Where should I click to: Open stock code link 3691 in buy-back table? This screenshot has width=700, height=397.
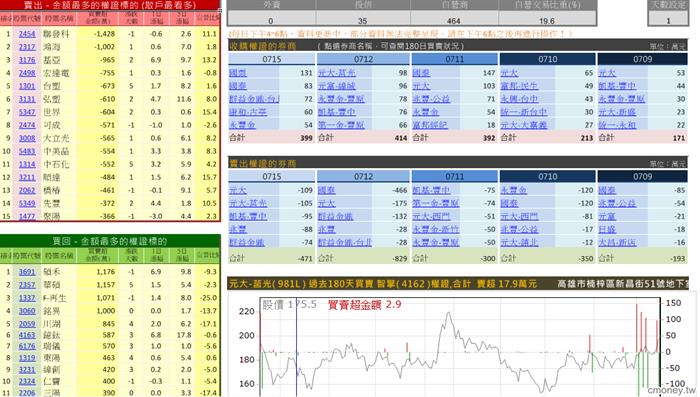click(x=27, y=272)
